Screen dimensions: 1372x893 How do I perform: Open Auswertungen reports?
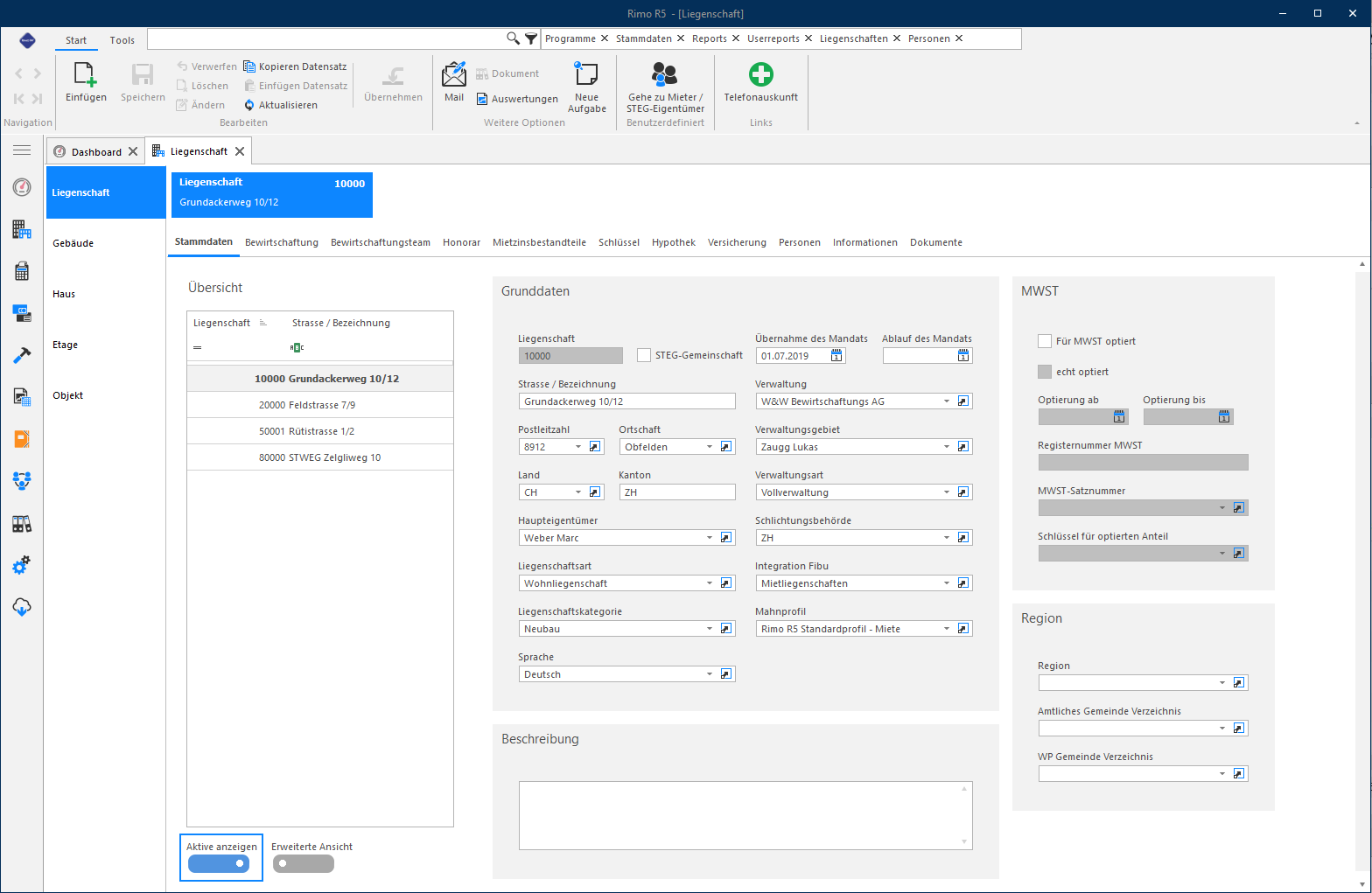(517, 99)
